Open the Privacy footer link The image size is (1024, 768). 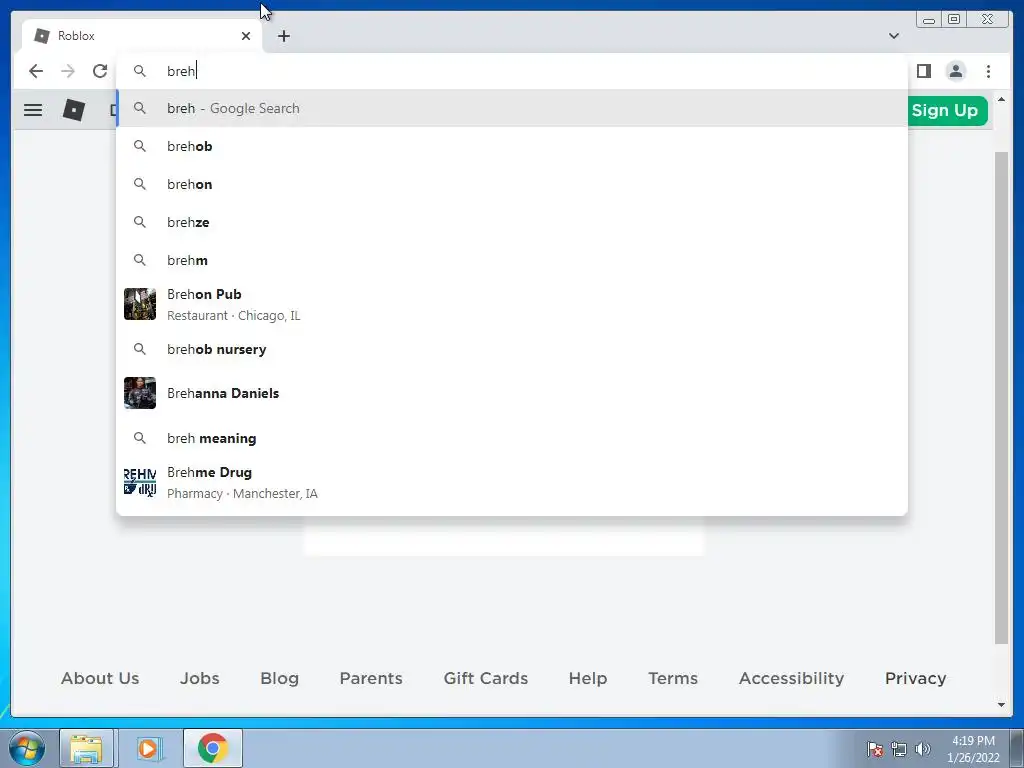[x=916, y=679]
